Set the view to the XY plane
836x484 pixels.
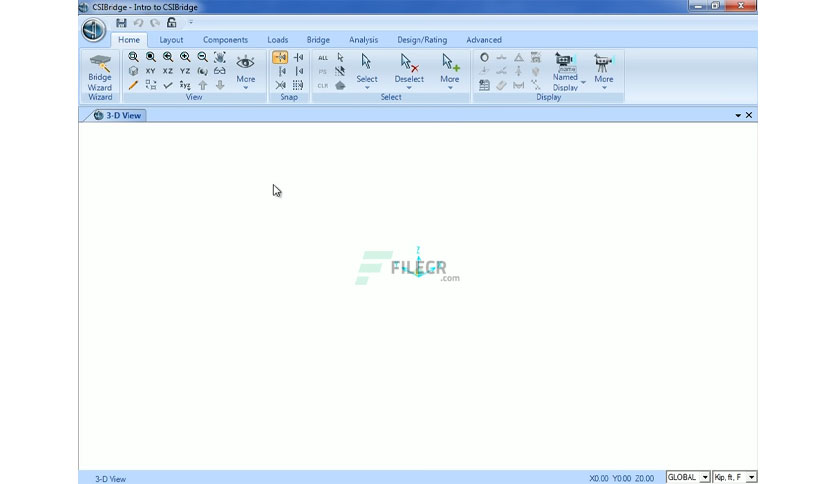151,71
